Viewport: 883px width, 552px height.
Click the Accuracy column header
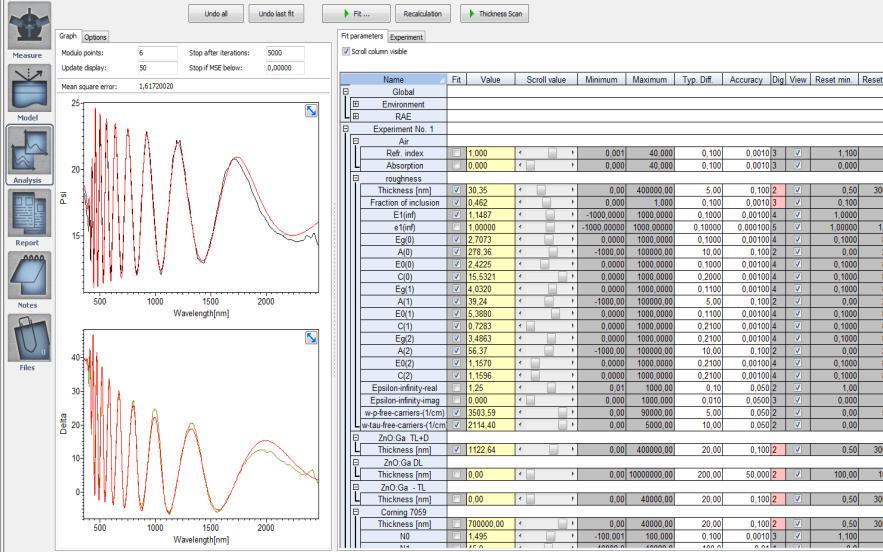point(746,79)
